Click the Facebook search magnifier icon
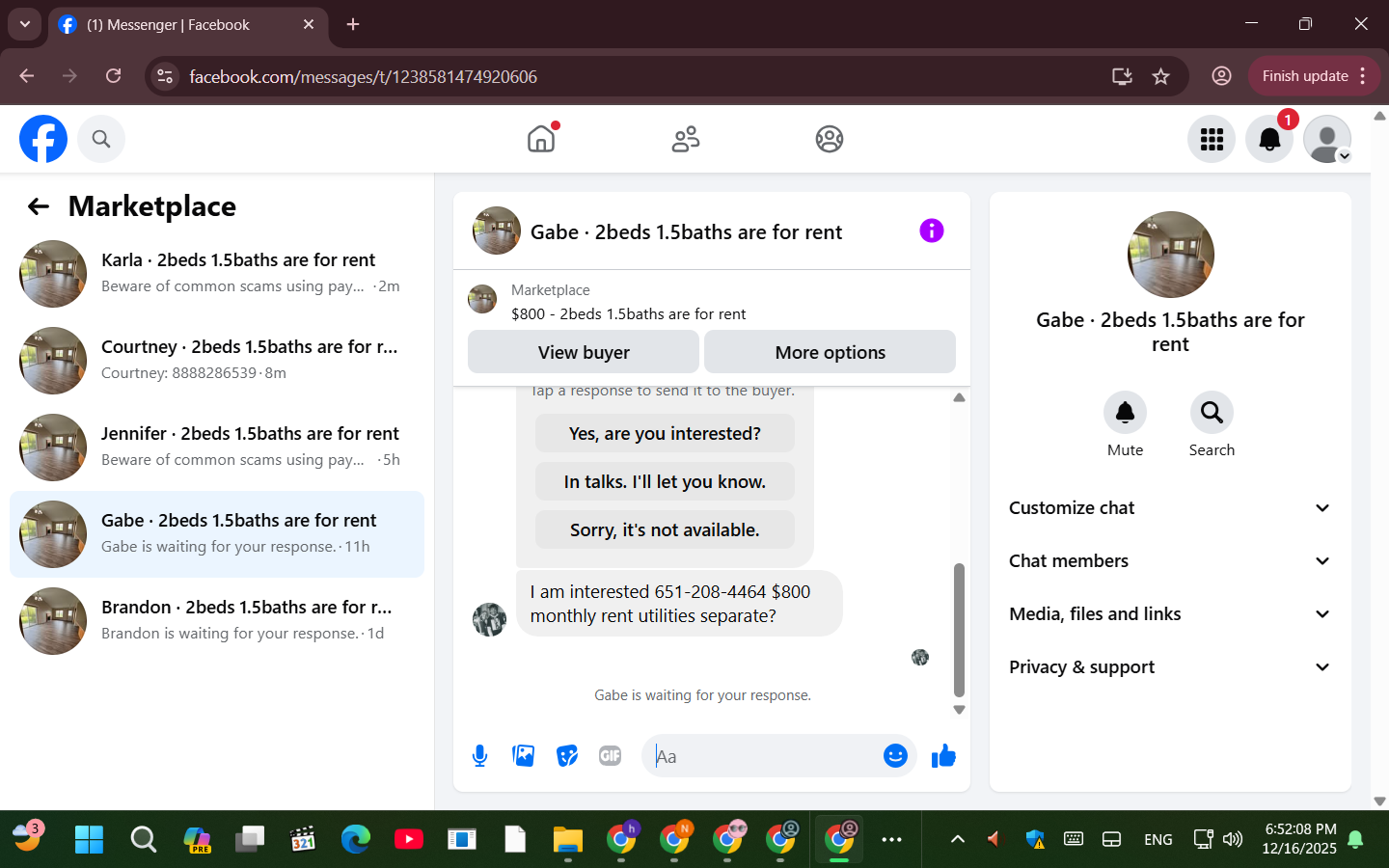 click(101, 139)
